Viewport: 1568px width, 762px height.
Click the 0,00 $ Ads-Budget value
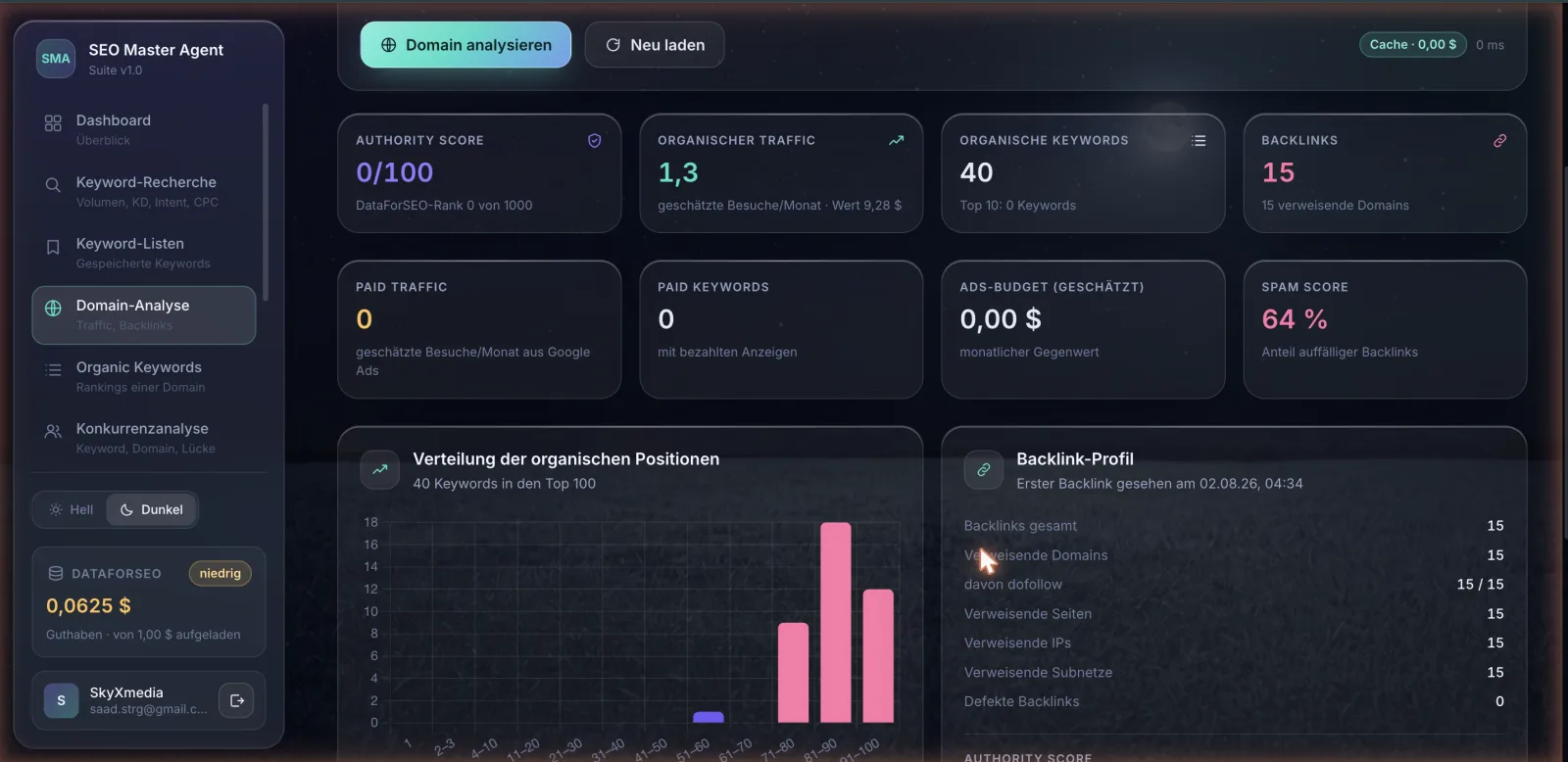(x=1001, y=319)
